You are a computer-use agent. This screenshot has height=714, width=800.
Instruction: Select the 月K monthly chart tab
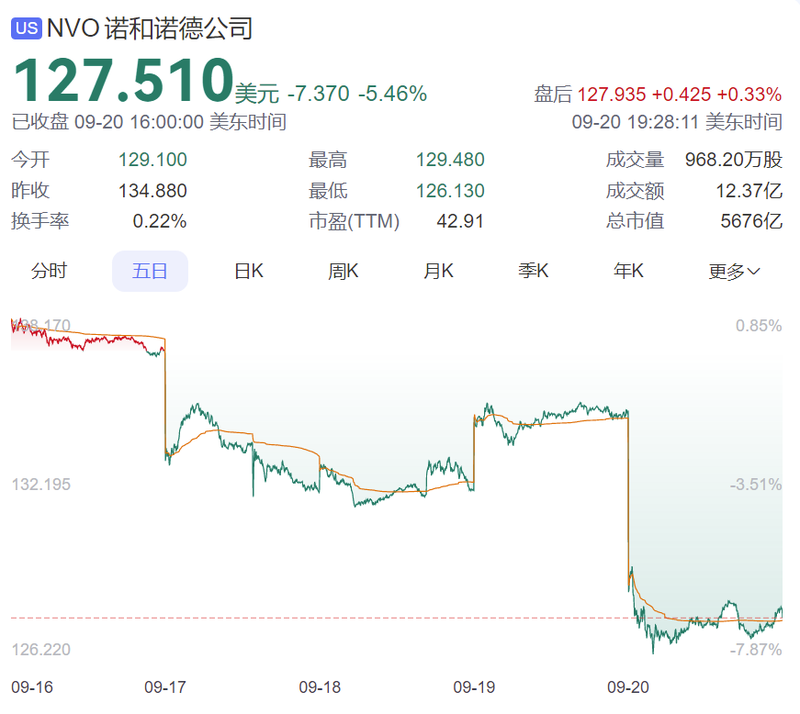point(438,271)
